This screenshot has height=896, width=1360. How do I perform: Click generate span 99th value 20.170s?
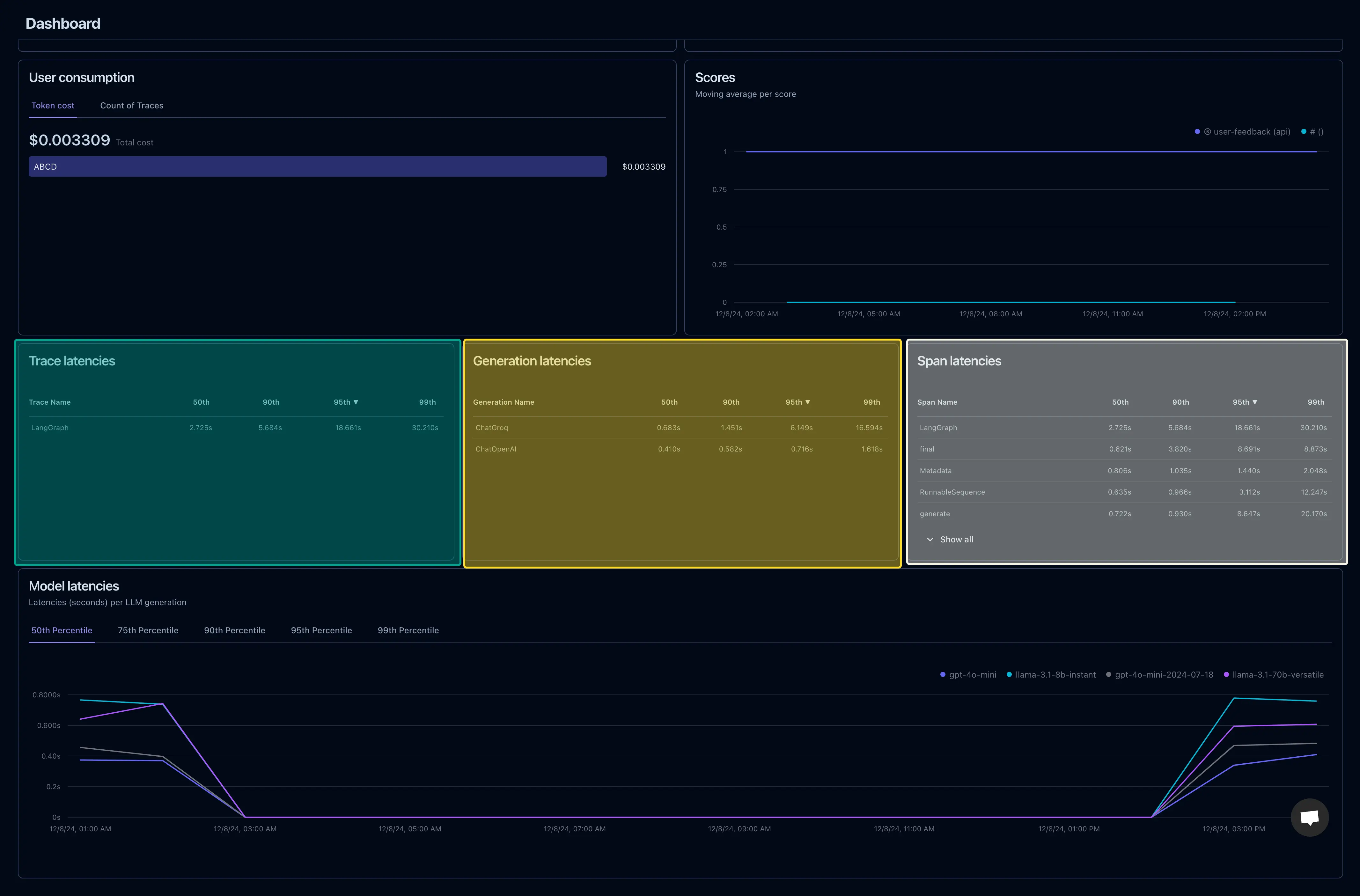tap(1314, 514)
